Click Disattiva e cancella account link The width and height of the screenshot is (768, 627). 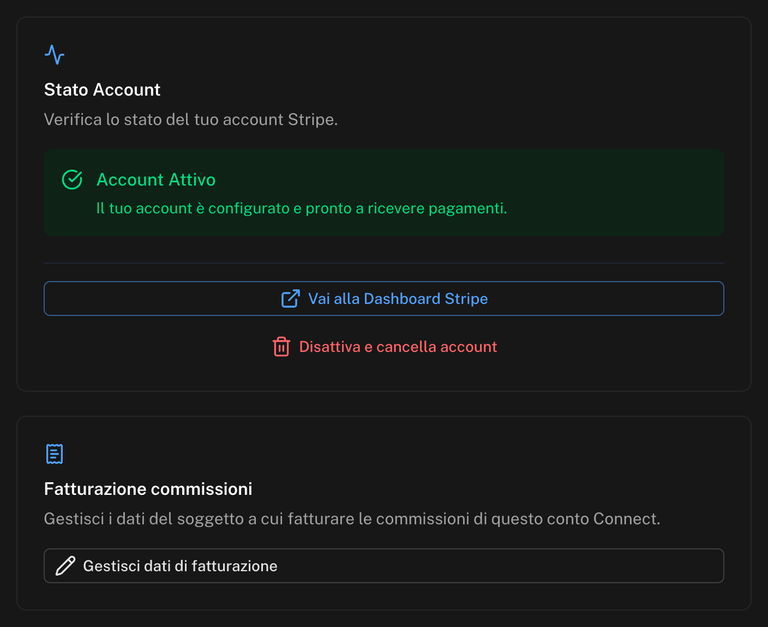click(384, 347)
